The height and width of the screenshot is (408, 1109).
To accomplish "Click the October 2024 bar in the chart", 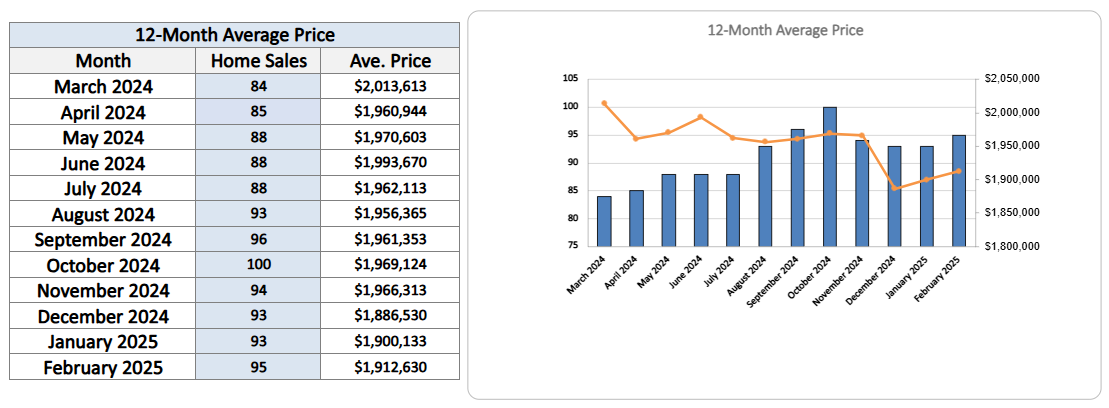I will coord(830,177).
